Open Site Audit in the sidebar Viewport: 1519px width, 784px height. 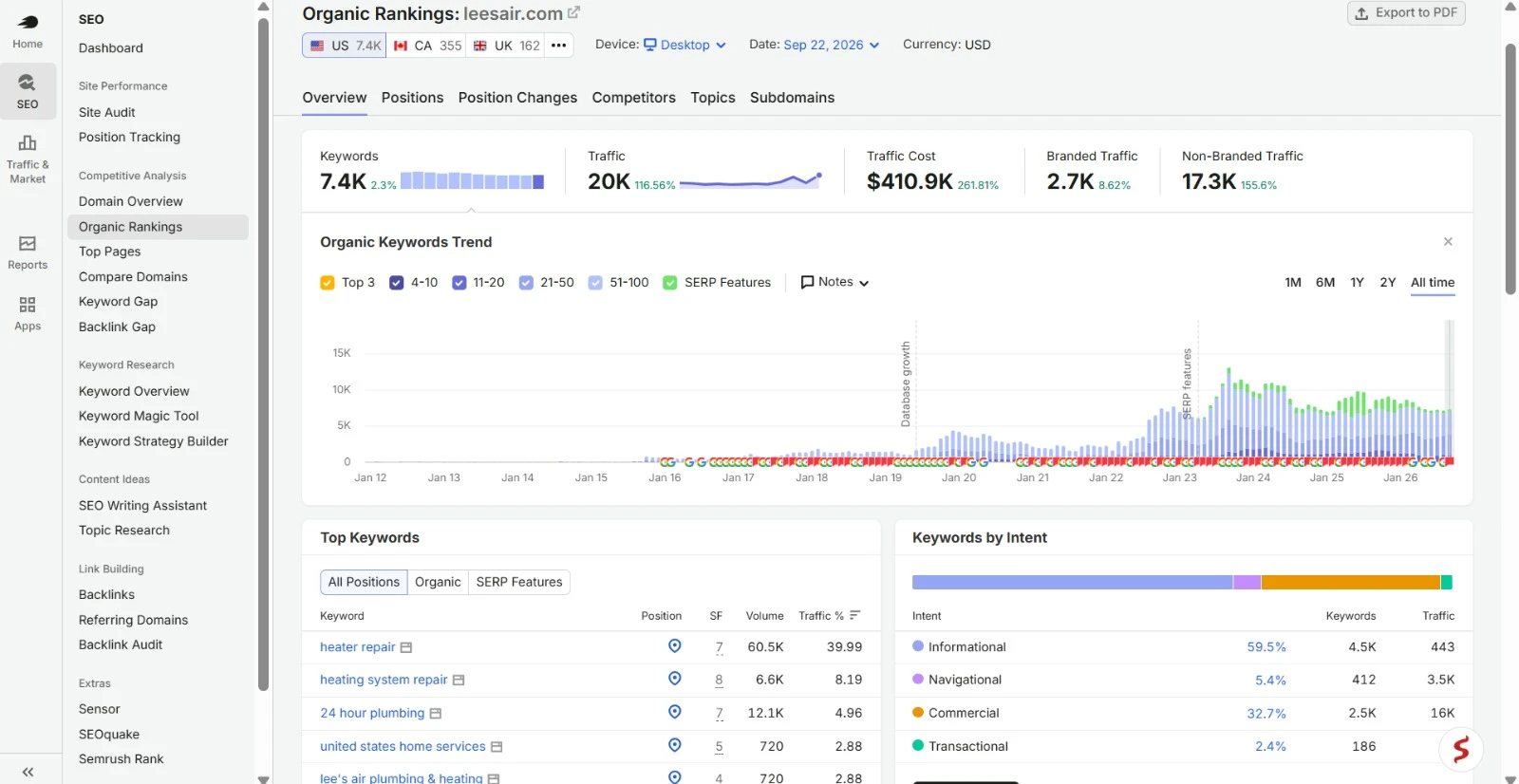(107, 112)
